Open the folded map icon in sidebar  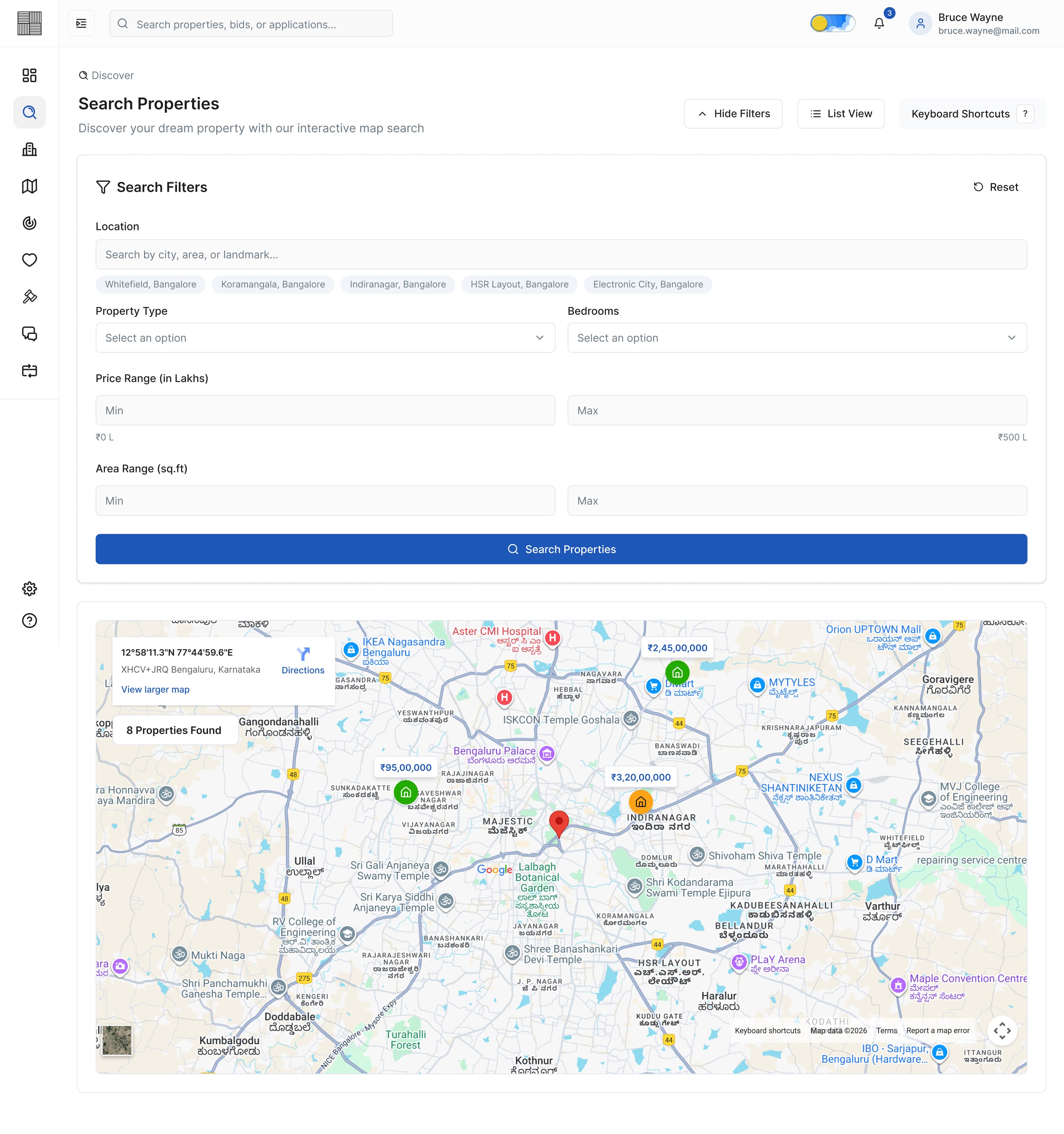[29, 186]
